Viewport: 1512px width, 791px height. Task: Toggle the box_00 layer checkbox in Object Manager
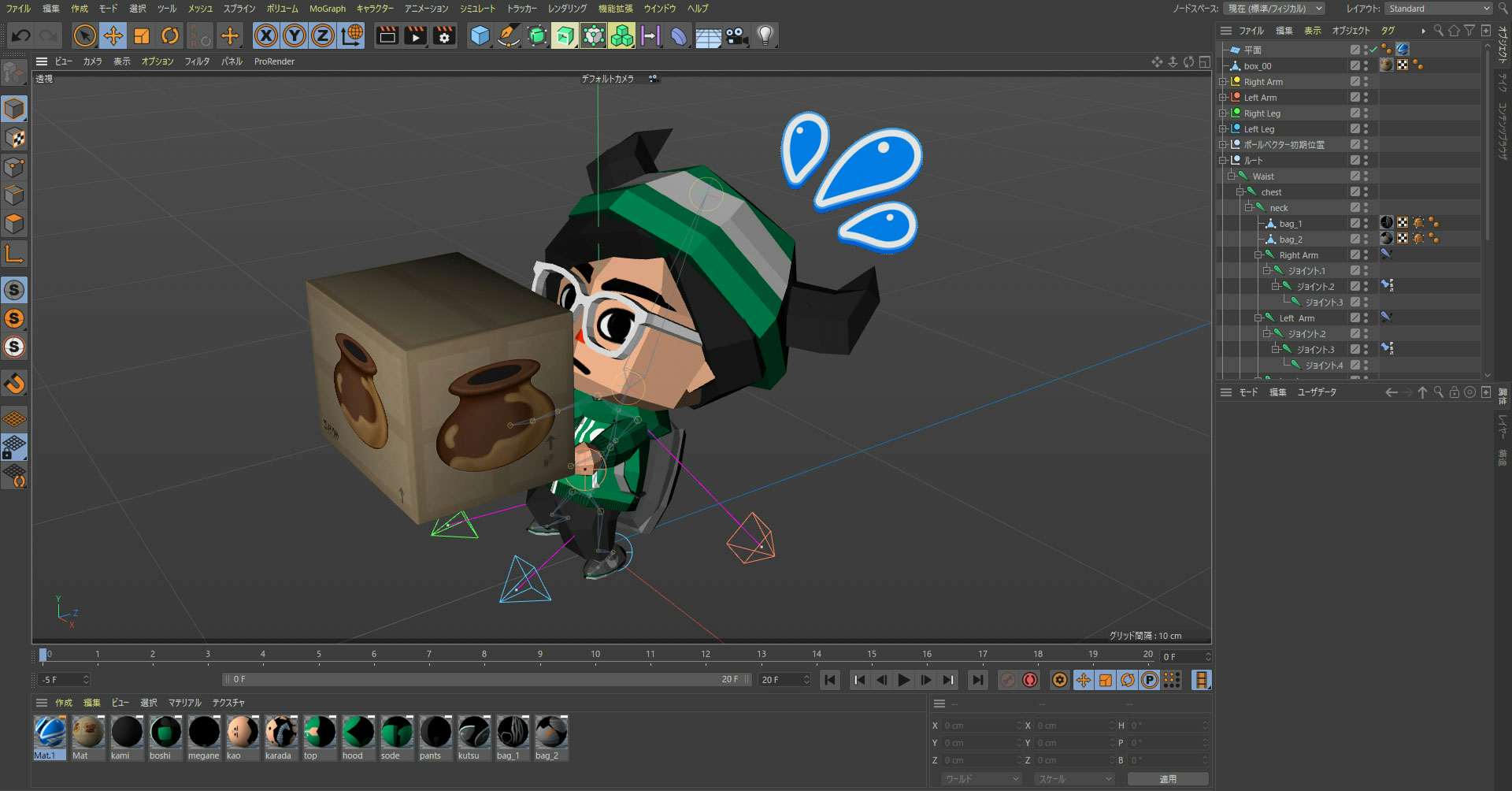1354,66
